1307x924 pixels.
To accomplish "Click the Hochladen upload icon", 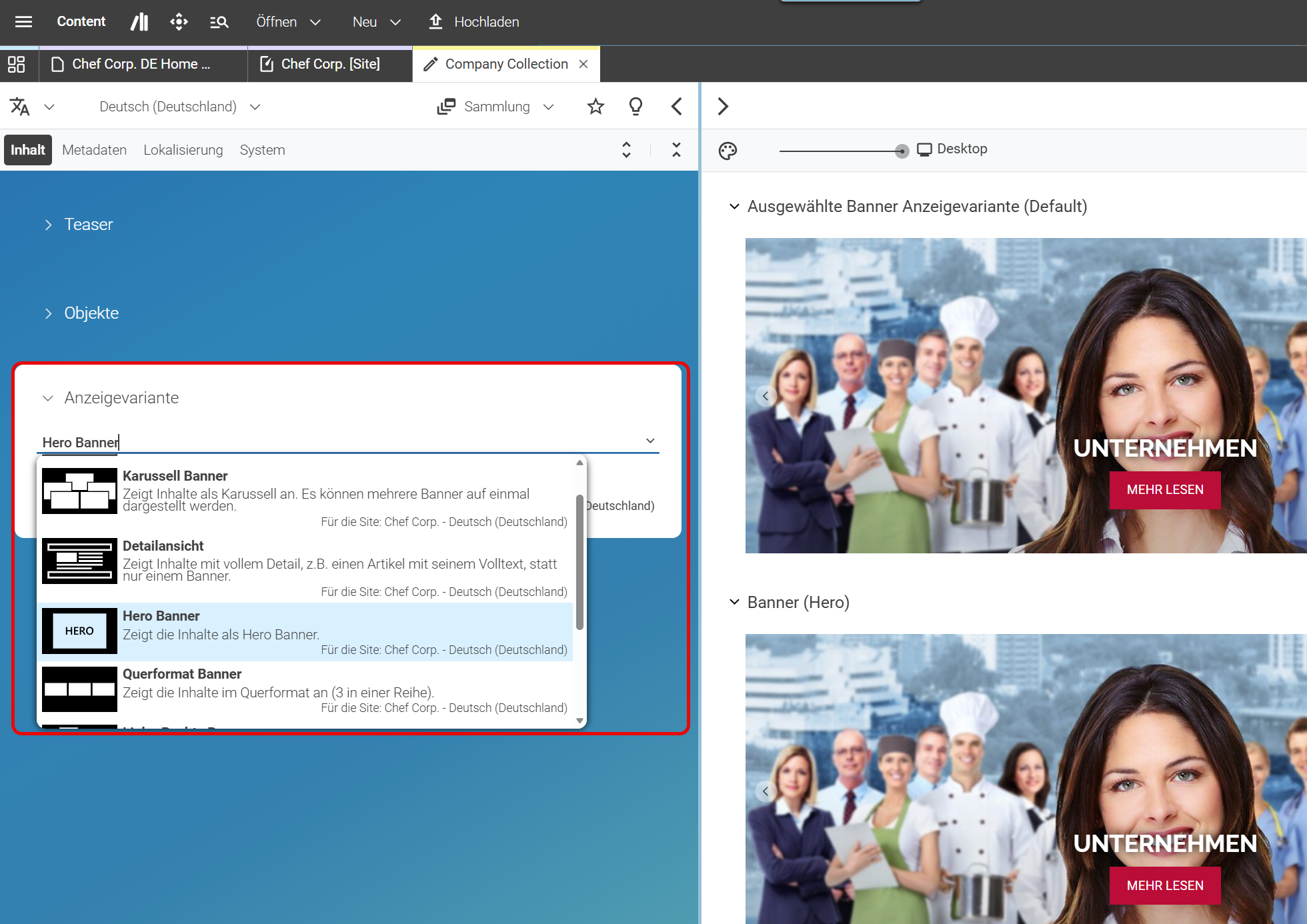I will pyautogui.click(x=435, y=21).
